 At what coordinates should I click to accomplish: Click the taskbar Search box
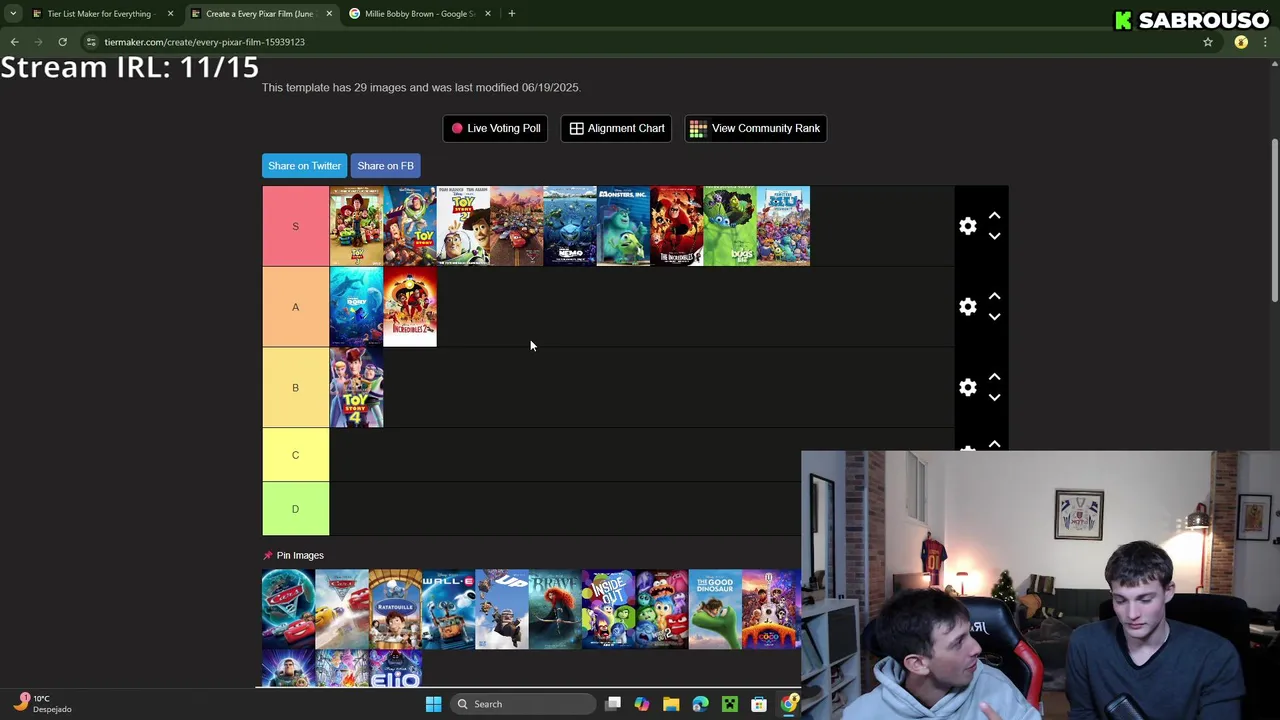(521, 704)
